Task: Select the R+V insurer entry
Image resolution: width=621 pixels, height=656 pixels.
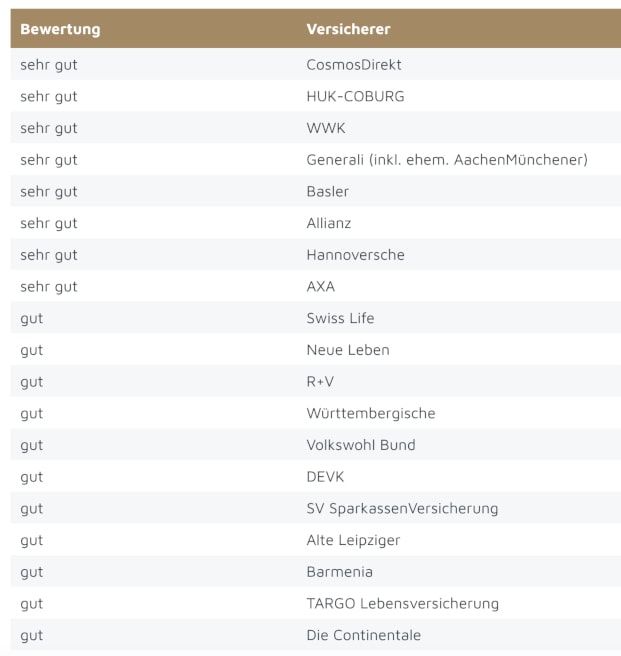Action: 319,382
